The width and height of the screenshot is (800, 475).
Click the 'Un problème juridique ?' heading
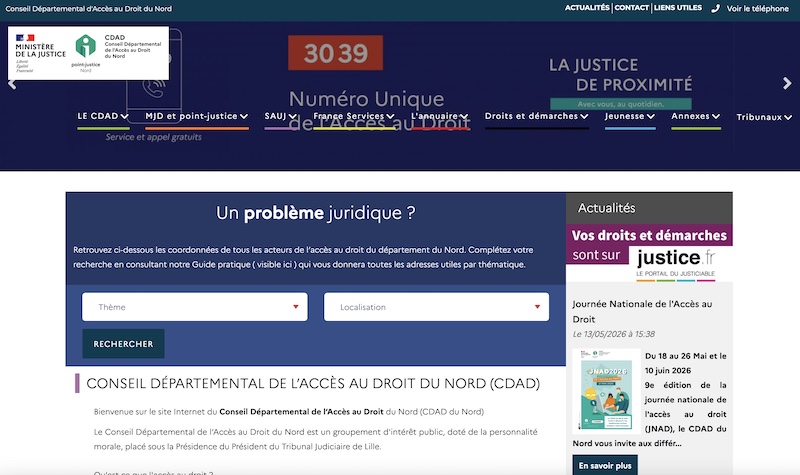(316, 213)
